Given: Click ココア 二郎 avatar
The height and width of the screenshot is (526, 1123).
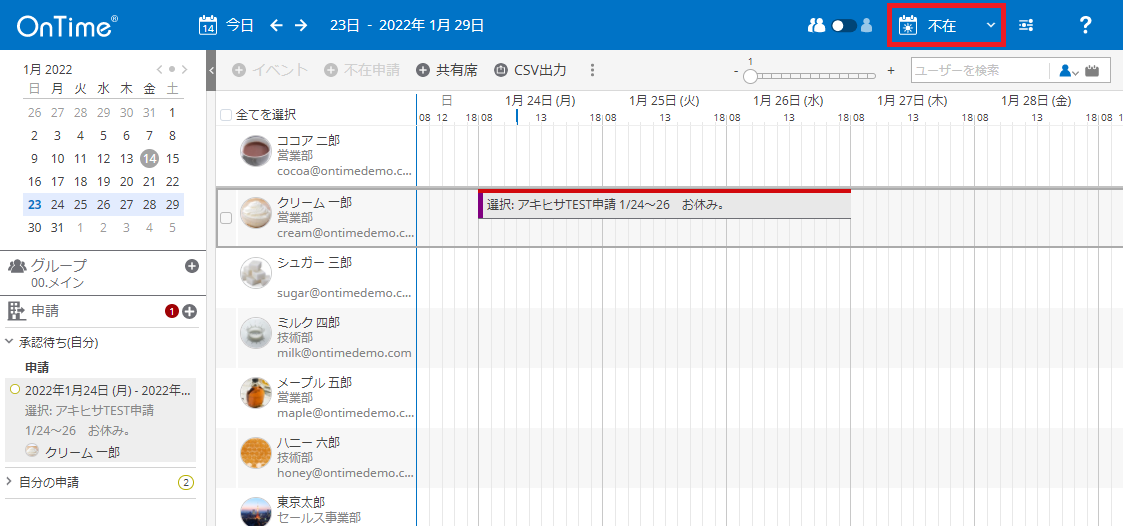Looking at the screenshot, I should 256,151.
